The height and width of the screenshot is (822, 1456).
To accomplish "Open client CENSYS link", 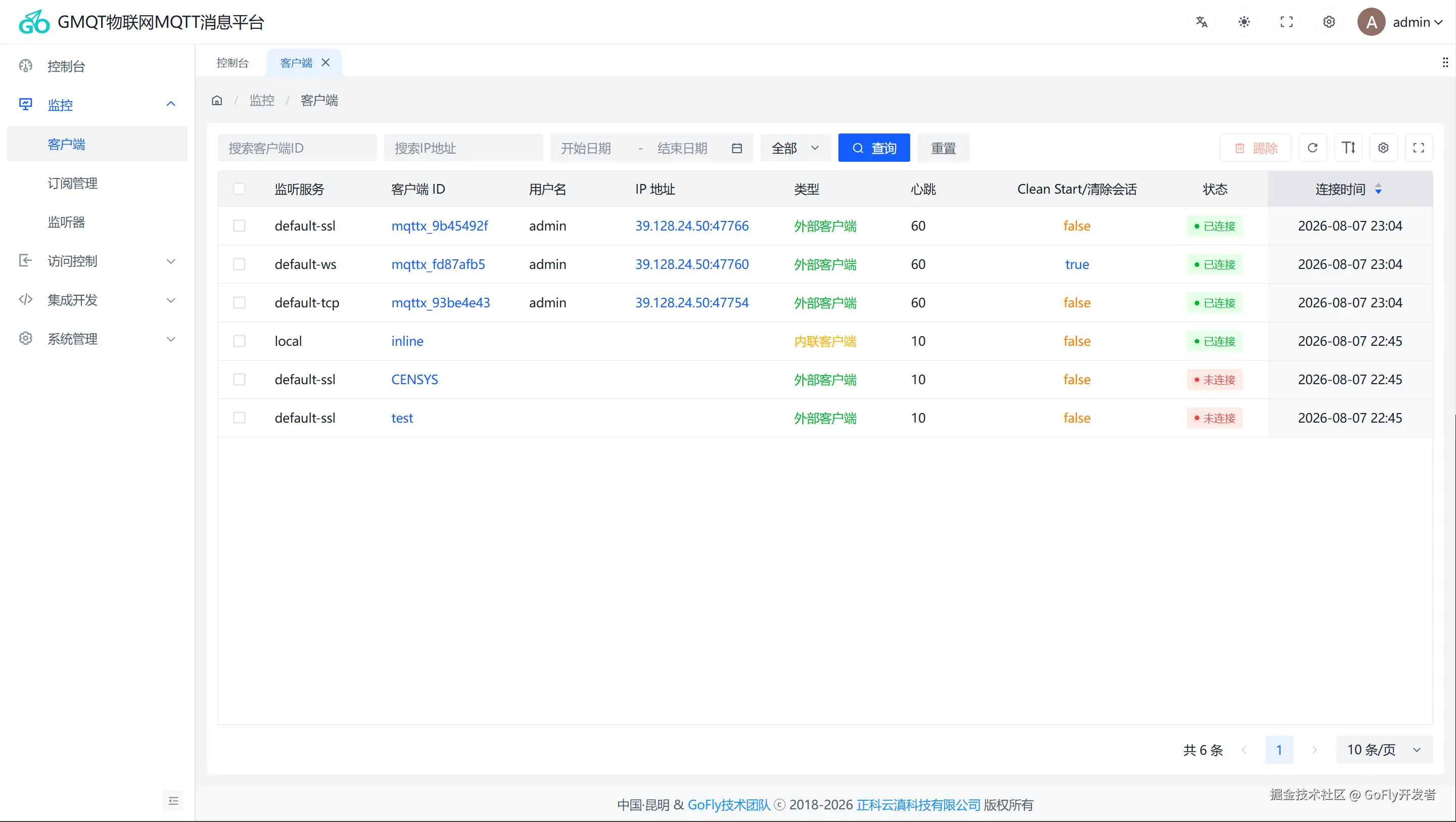I will [x=414, y=379].
